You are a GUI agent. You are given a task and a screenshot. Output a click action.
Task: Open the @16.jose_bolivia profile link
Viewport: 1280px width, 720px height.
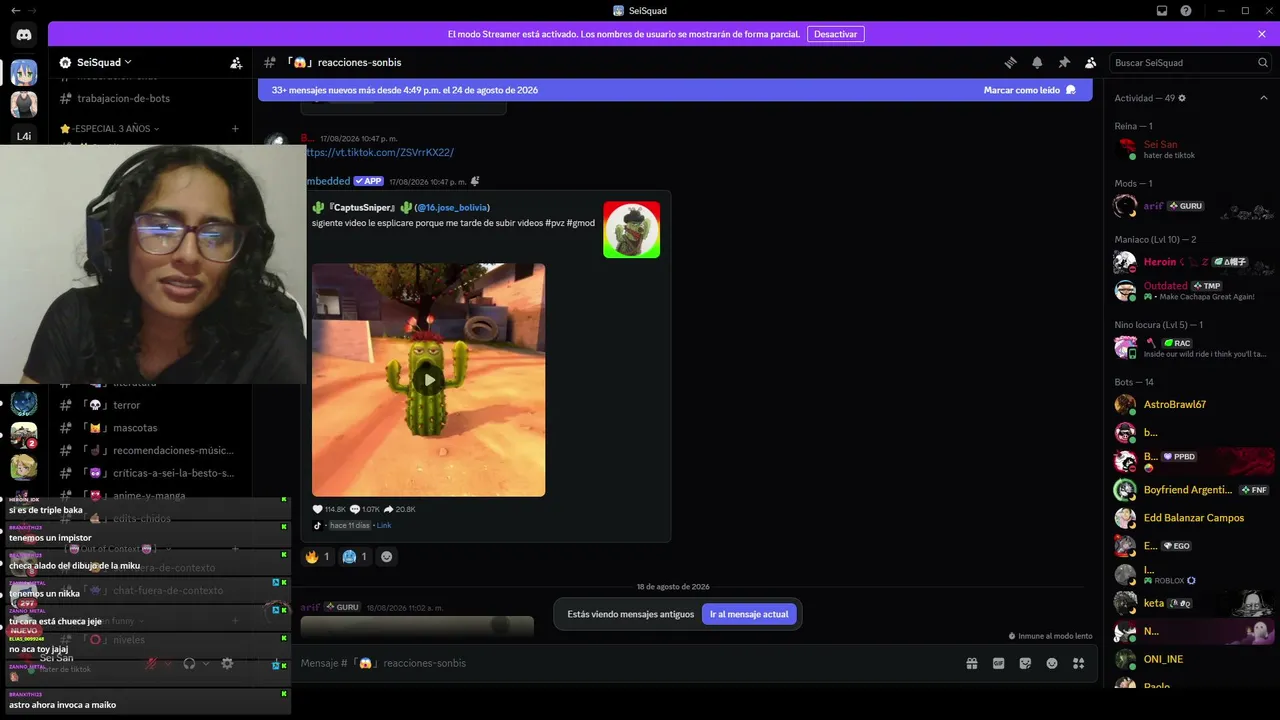tap(452, 207)
